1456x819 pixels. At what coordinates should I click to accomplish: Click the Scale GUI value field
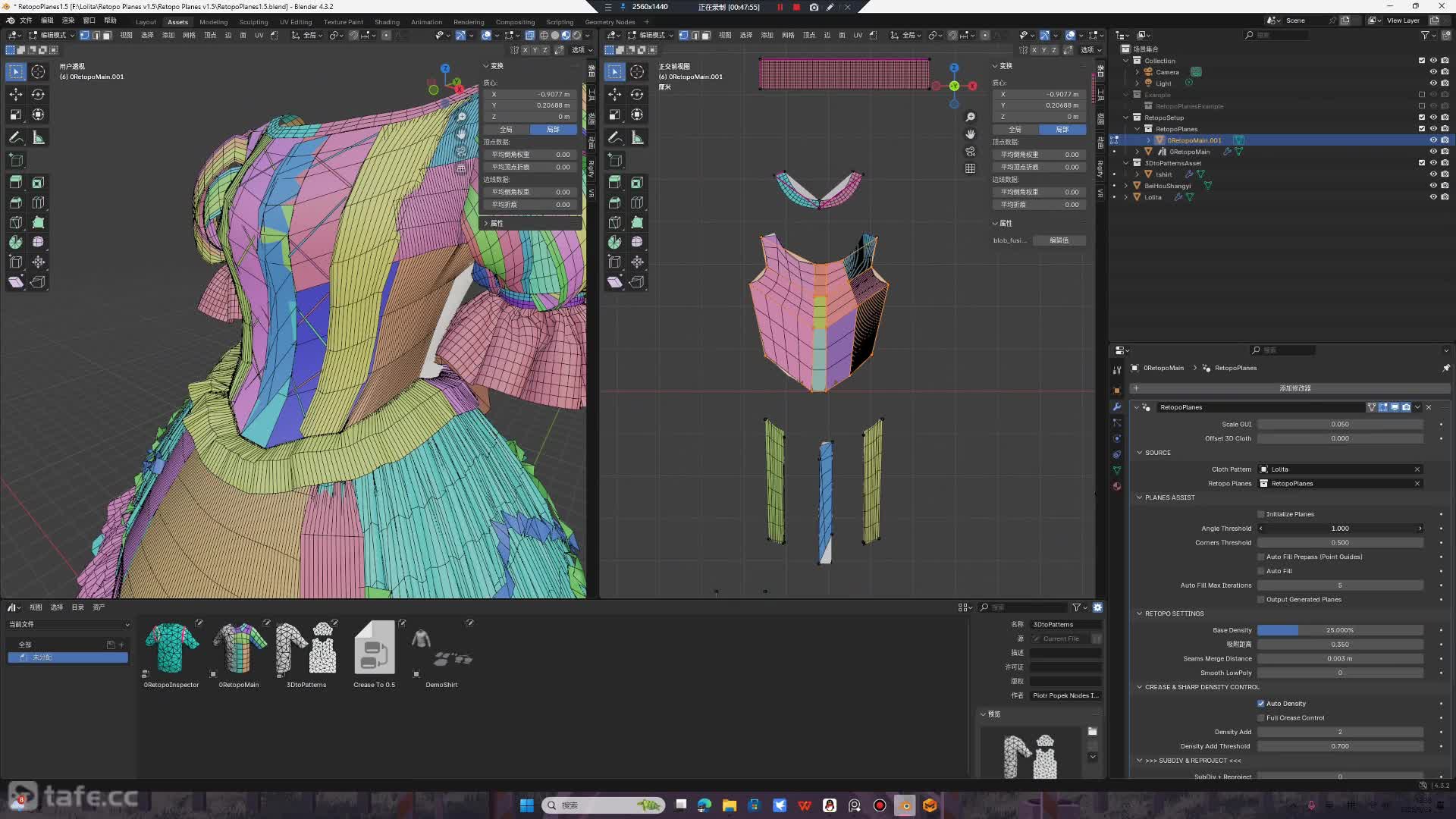tap(1340, 425)
